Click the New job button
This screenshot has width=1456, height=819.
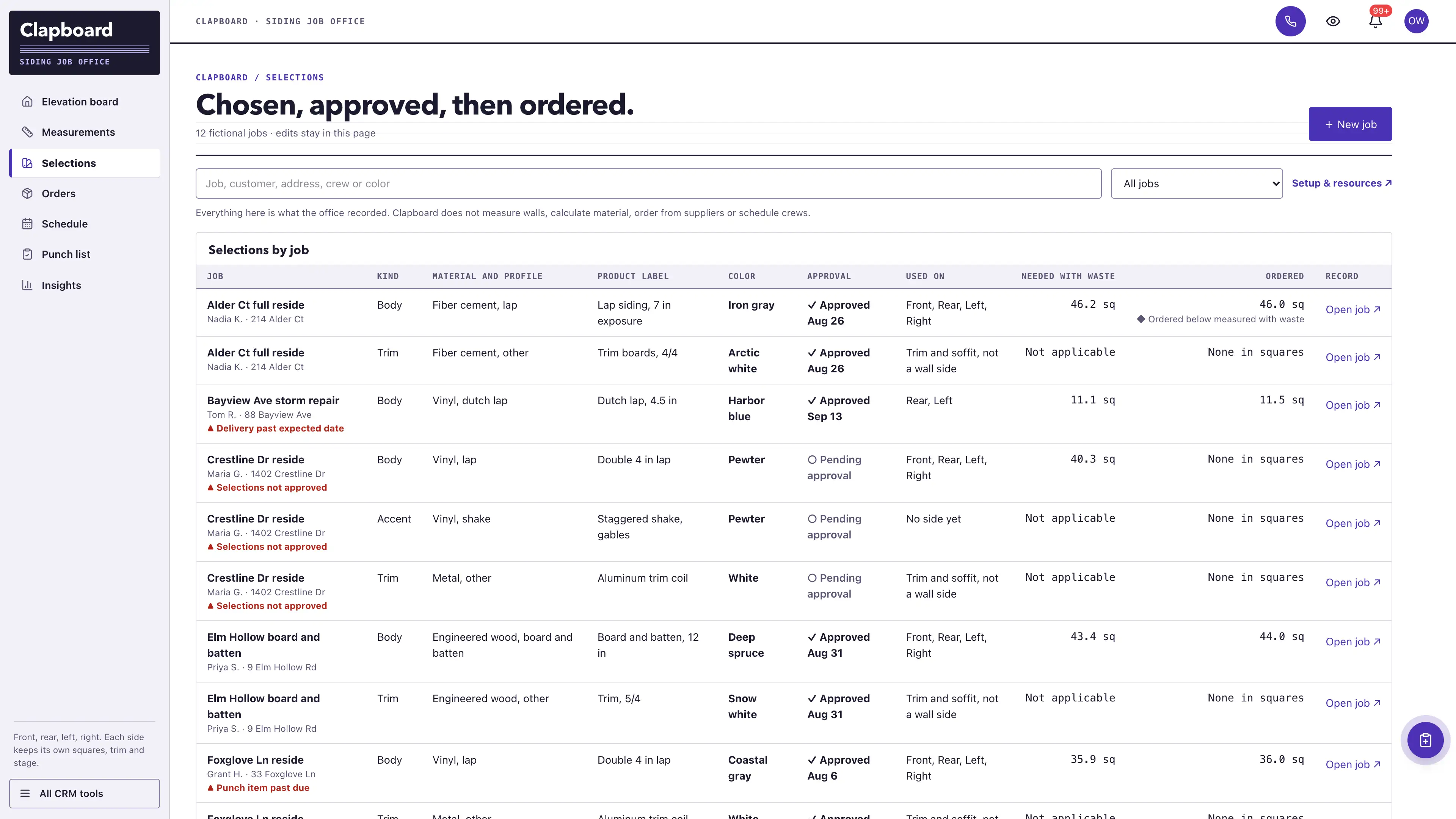click(1350, 124)
